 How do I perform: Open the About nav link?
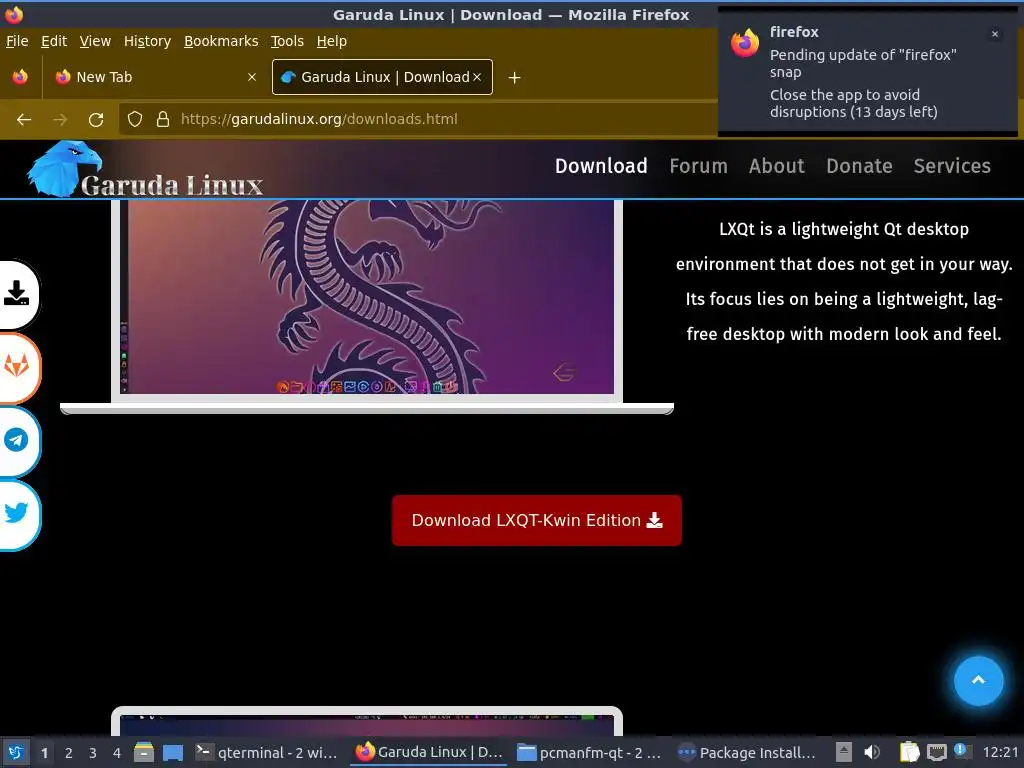(776, 166)
